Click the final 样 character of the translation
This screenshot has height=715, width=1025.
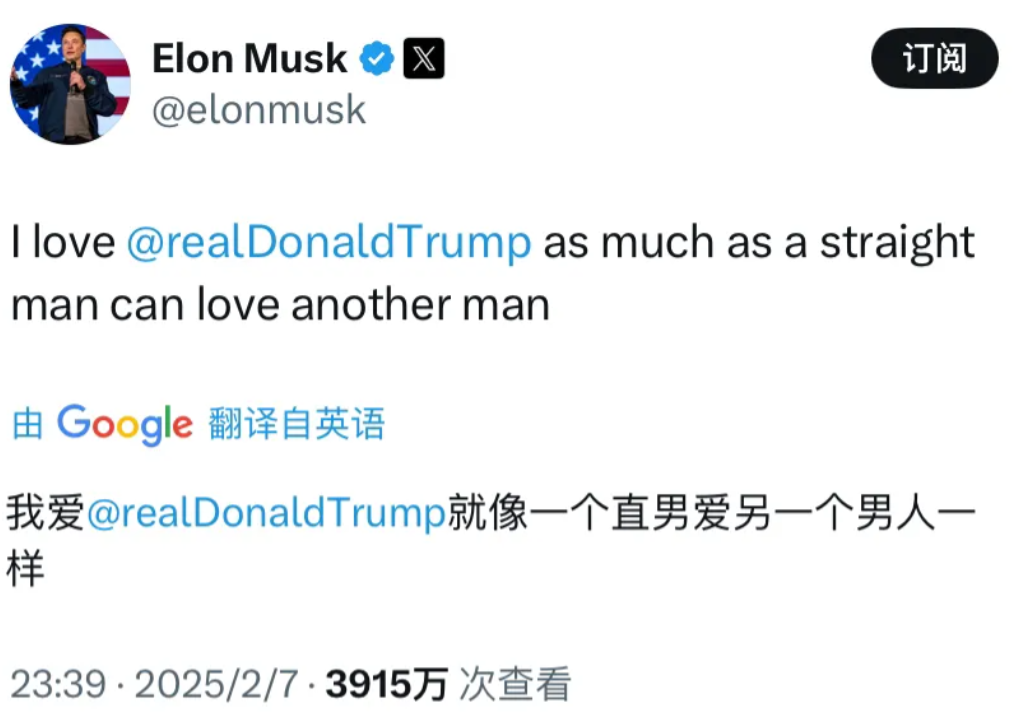click(25, 568)
